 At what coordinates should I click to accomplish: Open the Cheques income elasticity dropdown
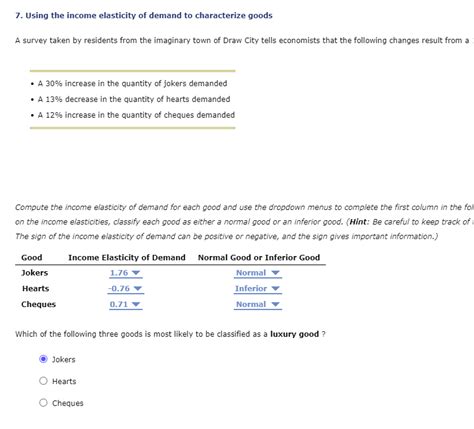coord(126,304)
